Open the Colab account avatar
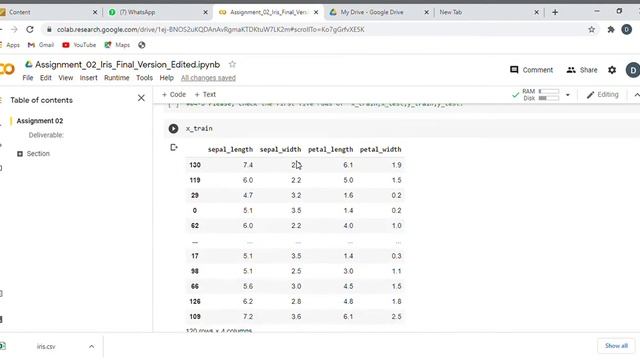640x360 pixels. (633, 70)
